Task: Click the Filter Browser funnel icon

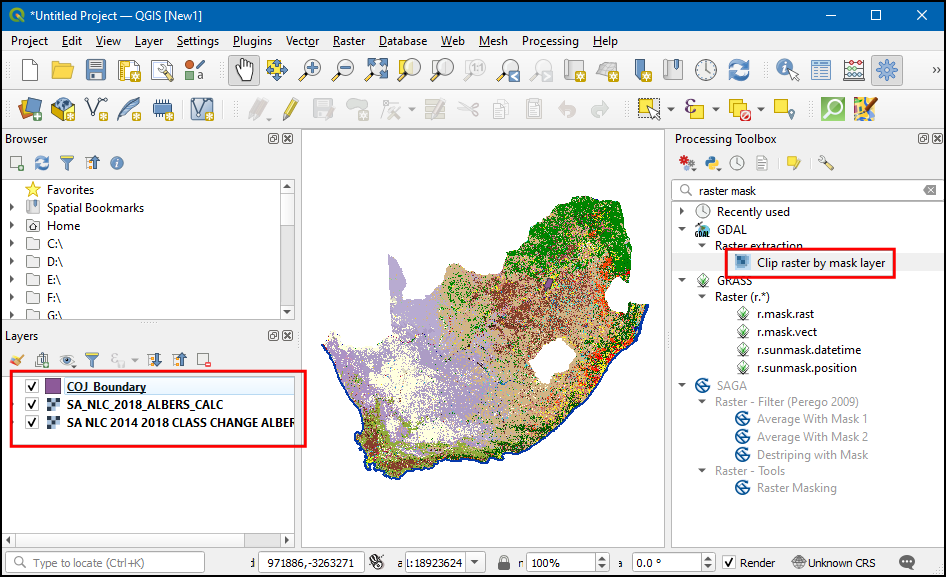Action: [67, 163]
